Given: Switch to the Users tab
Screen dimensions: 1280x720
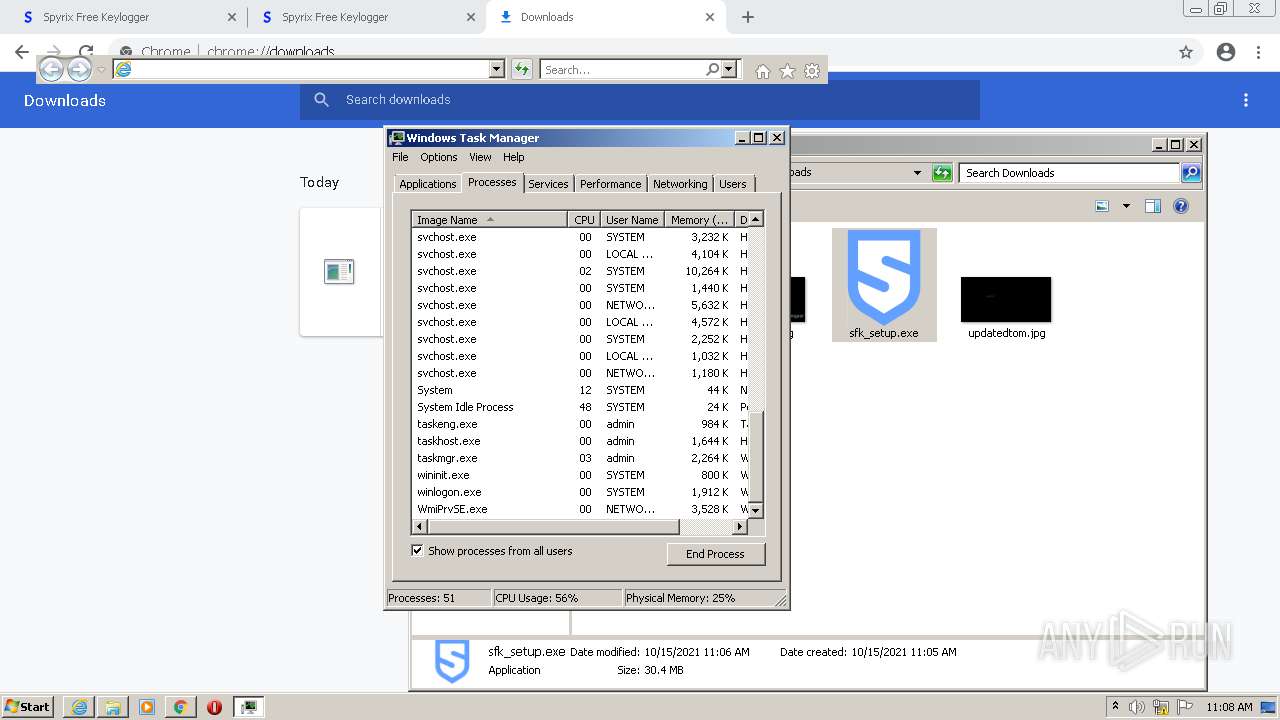Looking at the screenshot, I should (x=732, y=184).
